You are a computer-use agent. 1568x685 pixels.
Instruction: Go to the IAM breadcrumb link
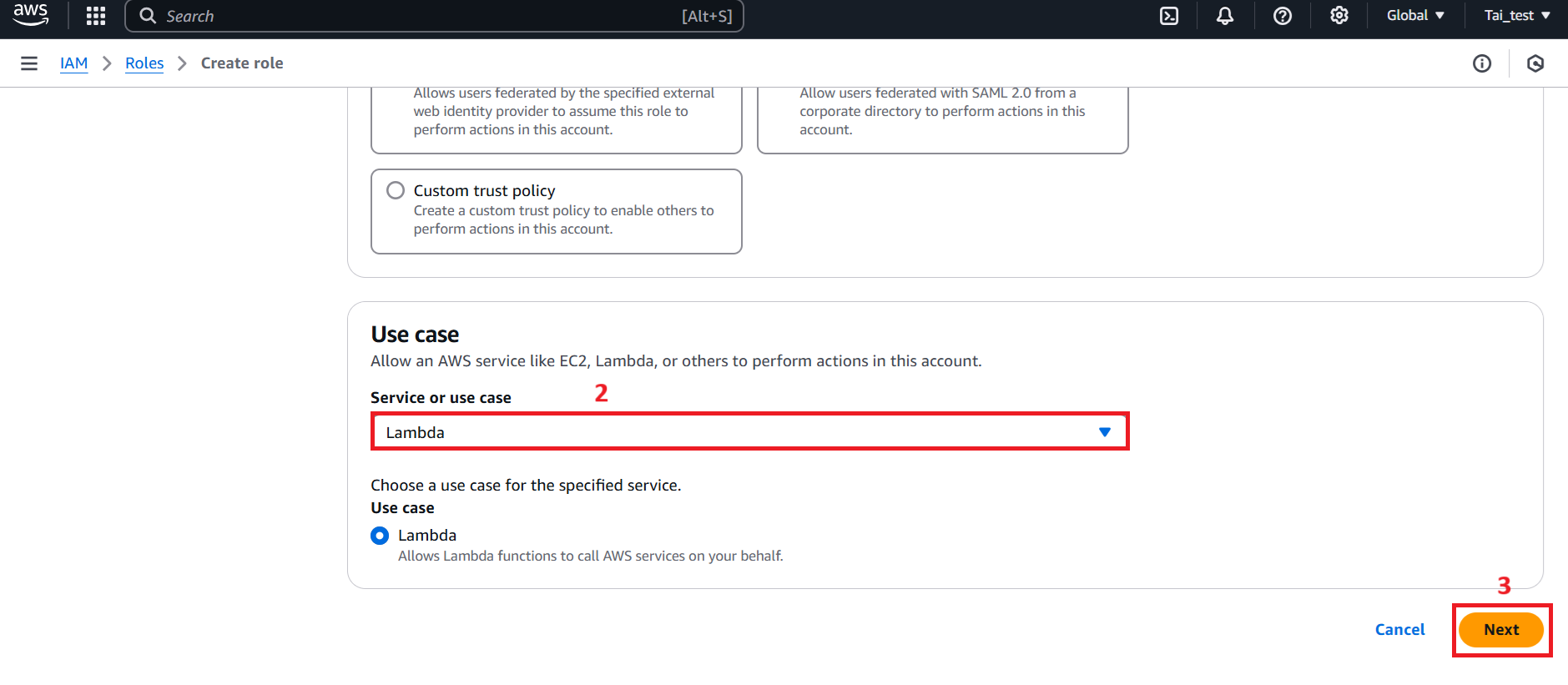coord(73,63)
